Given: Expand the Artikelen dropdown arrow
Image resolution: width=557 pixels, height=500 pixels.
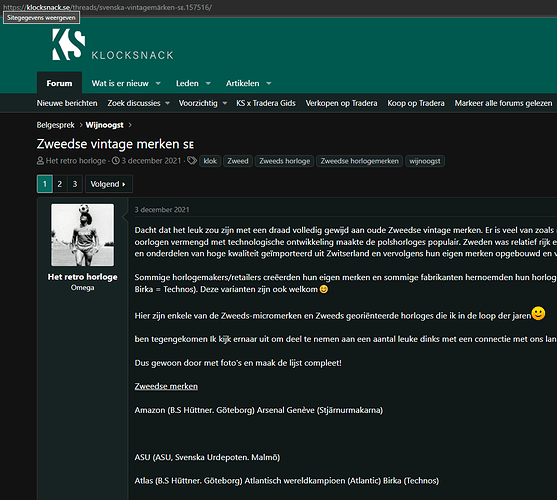Looking at the screenshot, I should tap(269, 83).
